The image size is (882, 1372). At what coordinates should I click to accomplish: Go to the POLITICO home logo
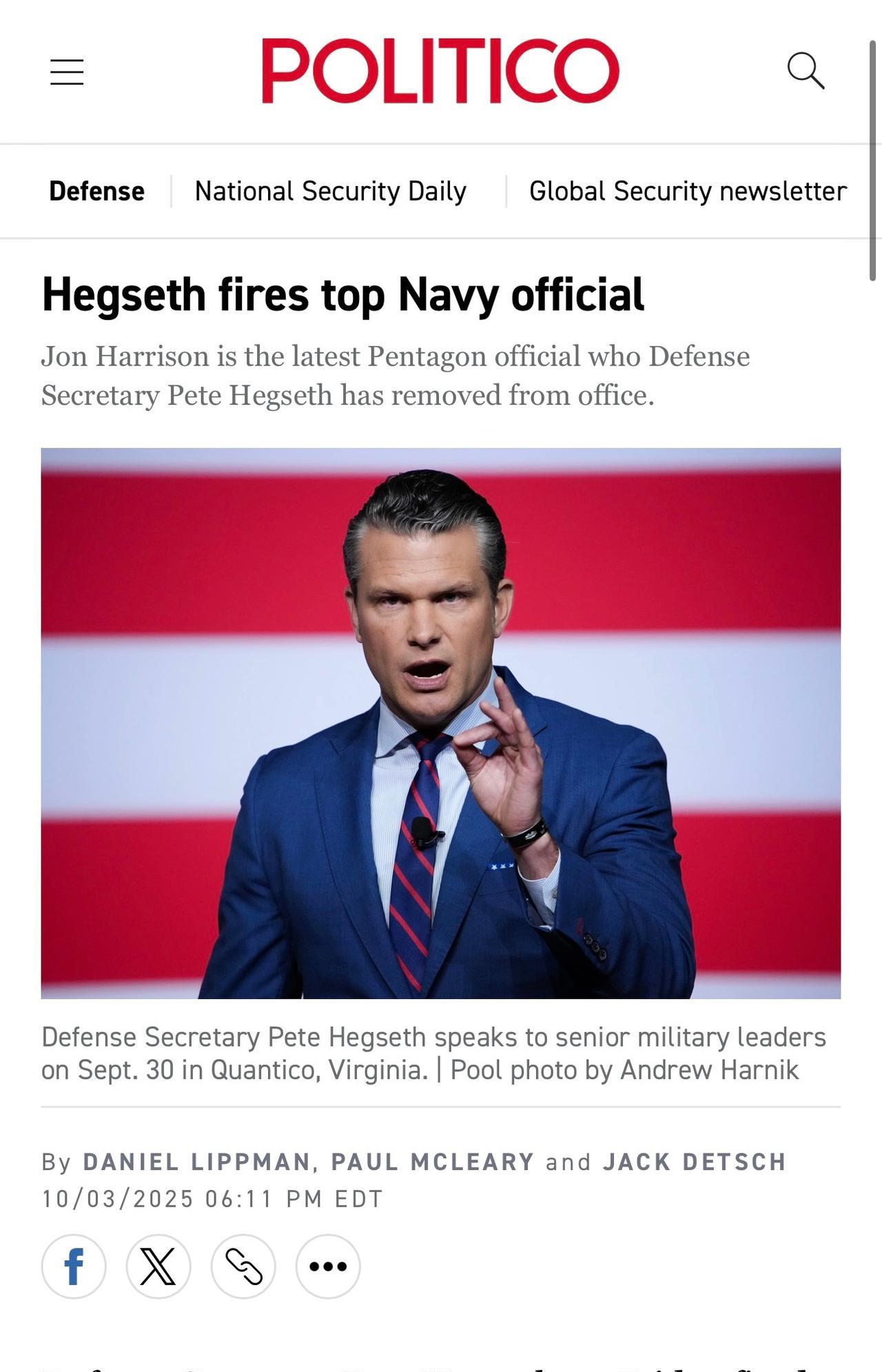(440, 70)
